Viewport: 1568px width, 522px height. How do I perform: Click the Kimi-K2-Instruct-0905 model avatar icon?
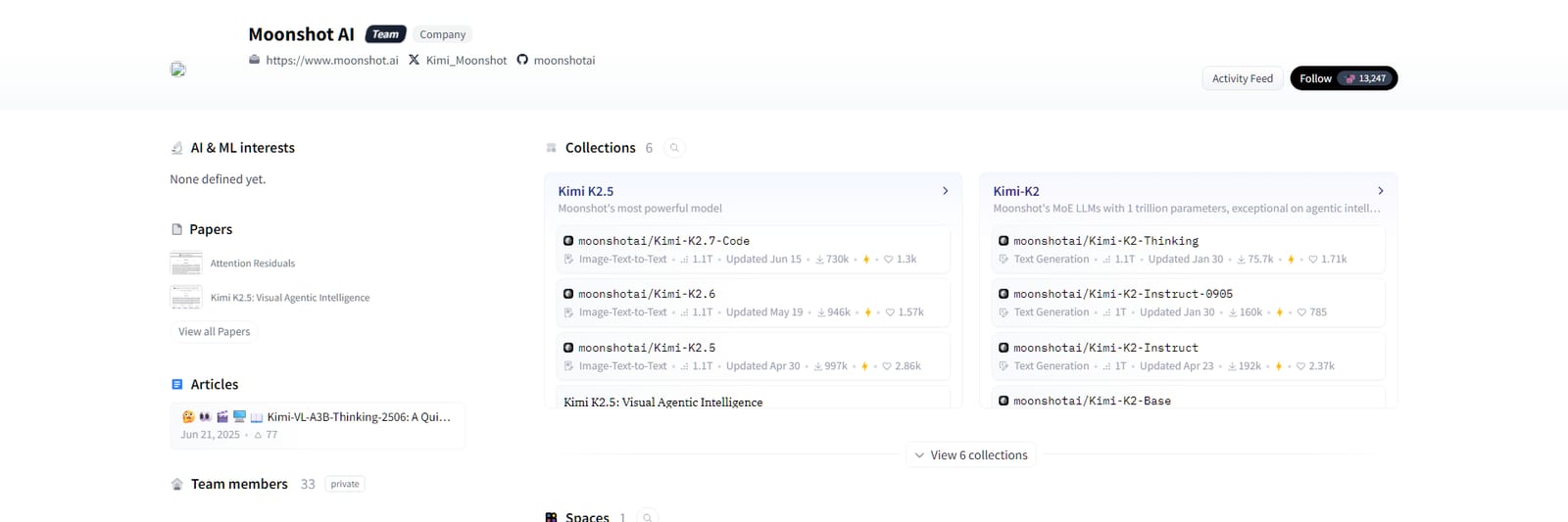[1004, 294]
